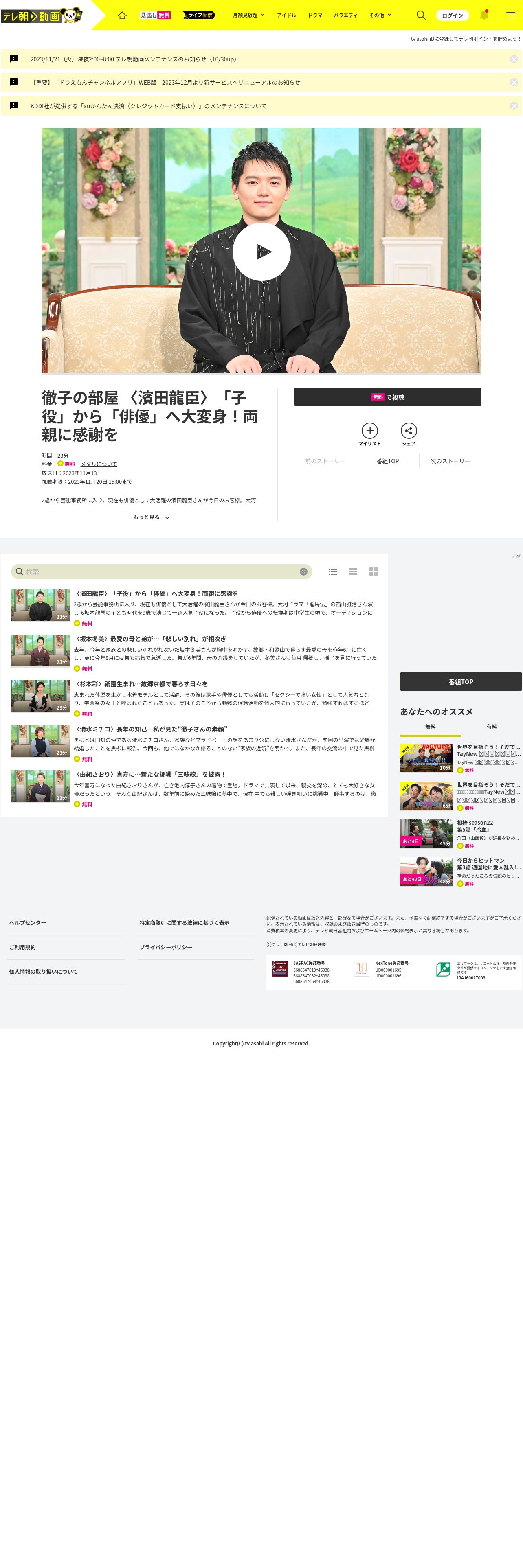The width and height of the screenshot is (523, 1568).
Task: Expand その他 dropdown menu
Action: (380, 15)
